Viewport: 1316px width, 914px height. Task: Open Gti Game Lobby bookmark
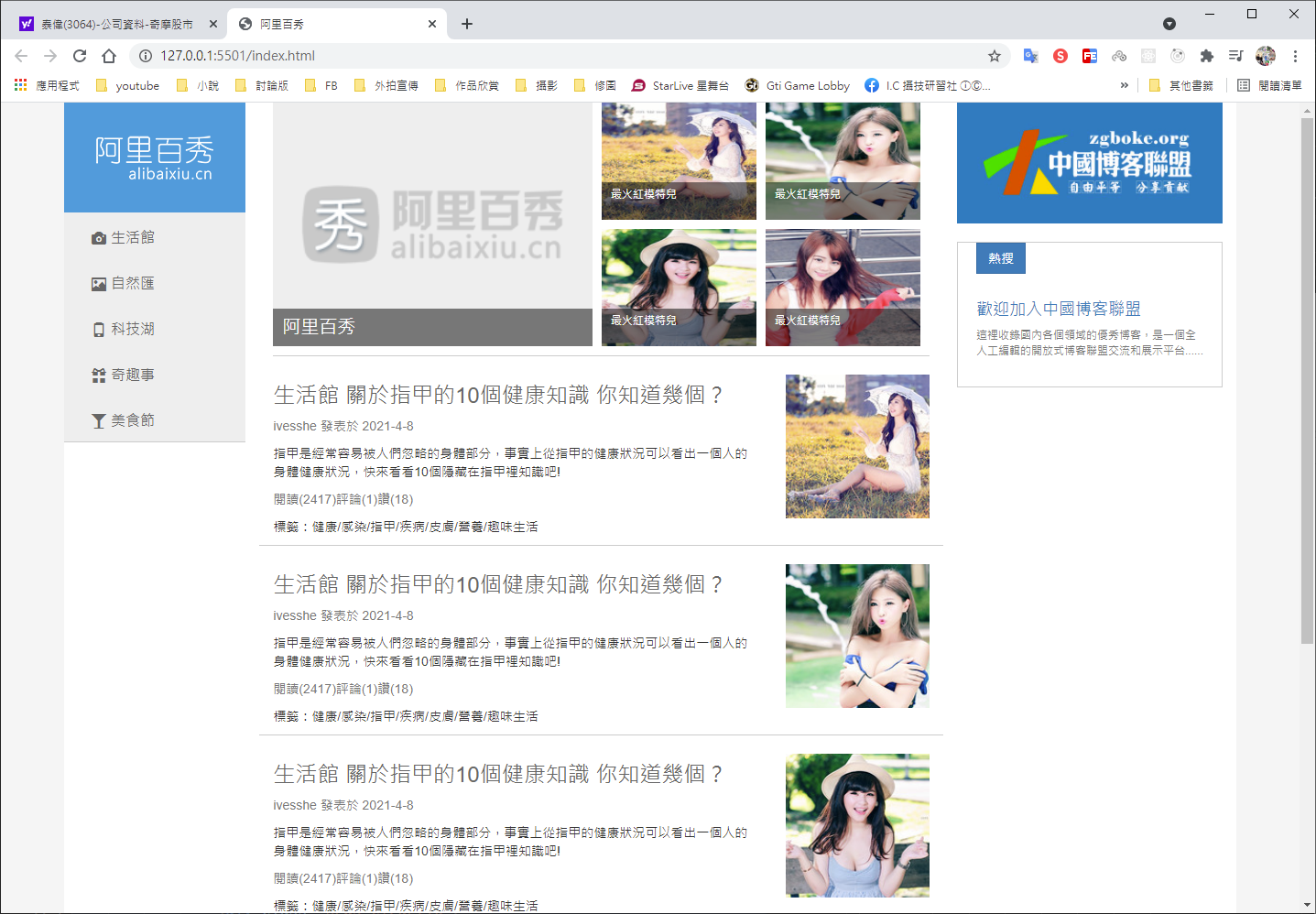pyautogui.click(x=798, y=85)
